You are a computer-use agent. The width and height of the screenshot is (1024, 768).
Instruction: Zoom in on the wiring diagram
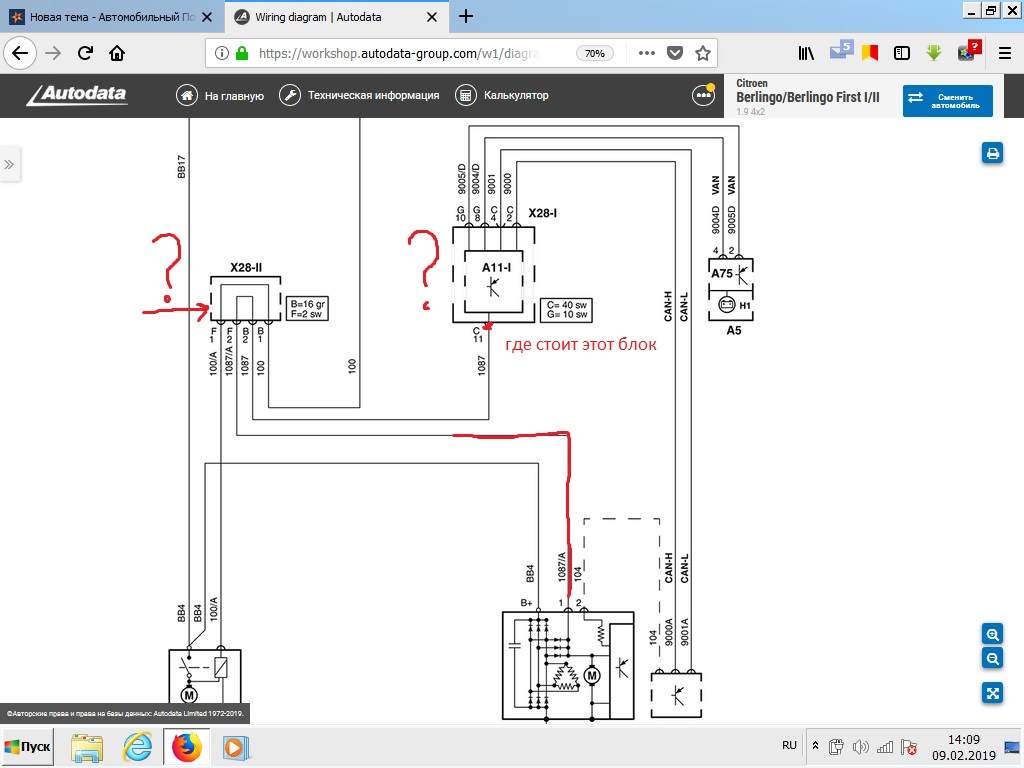(x=992, y=634)
